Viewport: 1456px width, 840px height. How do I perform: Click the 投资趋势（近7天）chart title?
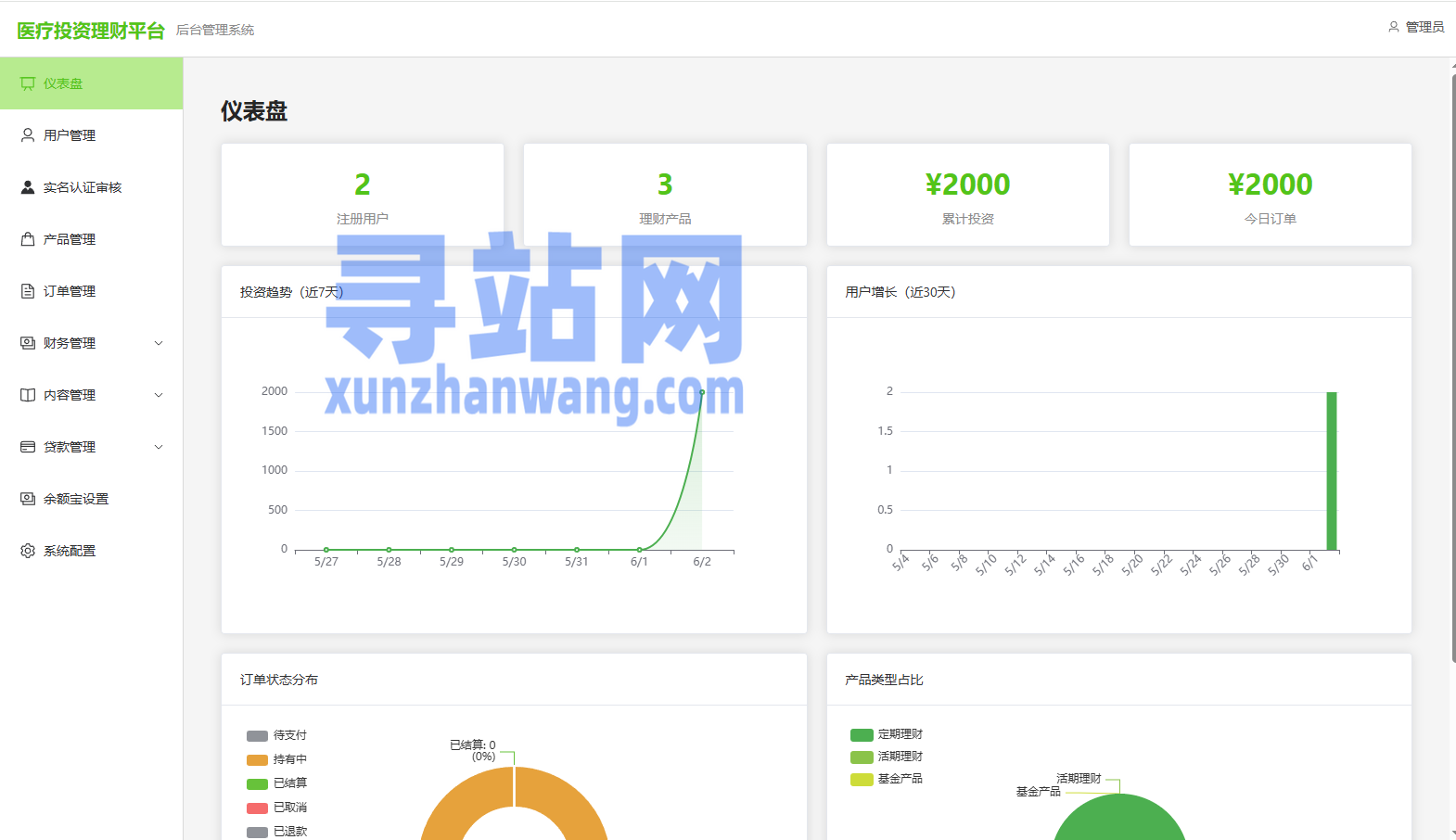click(292, 292)
